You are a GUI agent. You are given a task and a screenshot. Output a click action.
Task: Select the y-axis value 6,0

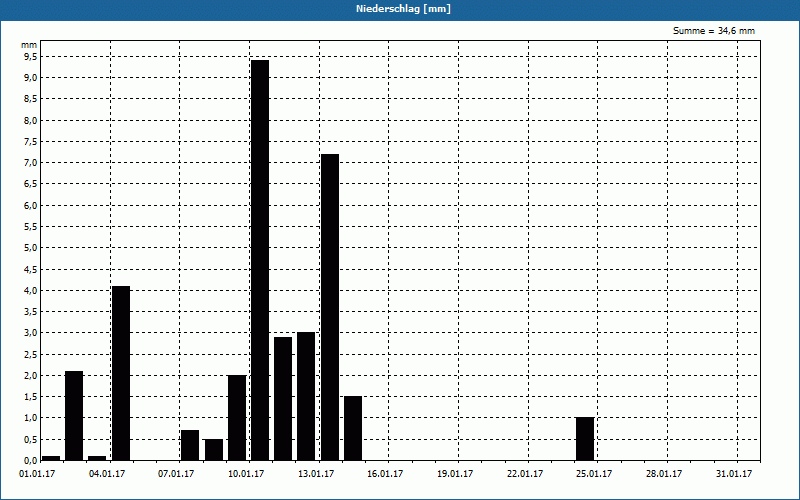tap(30, 205)
